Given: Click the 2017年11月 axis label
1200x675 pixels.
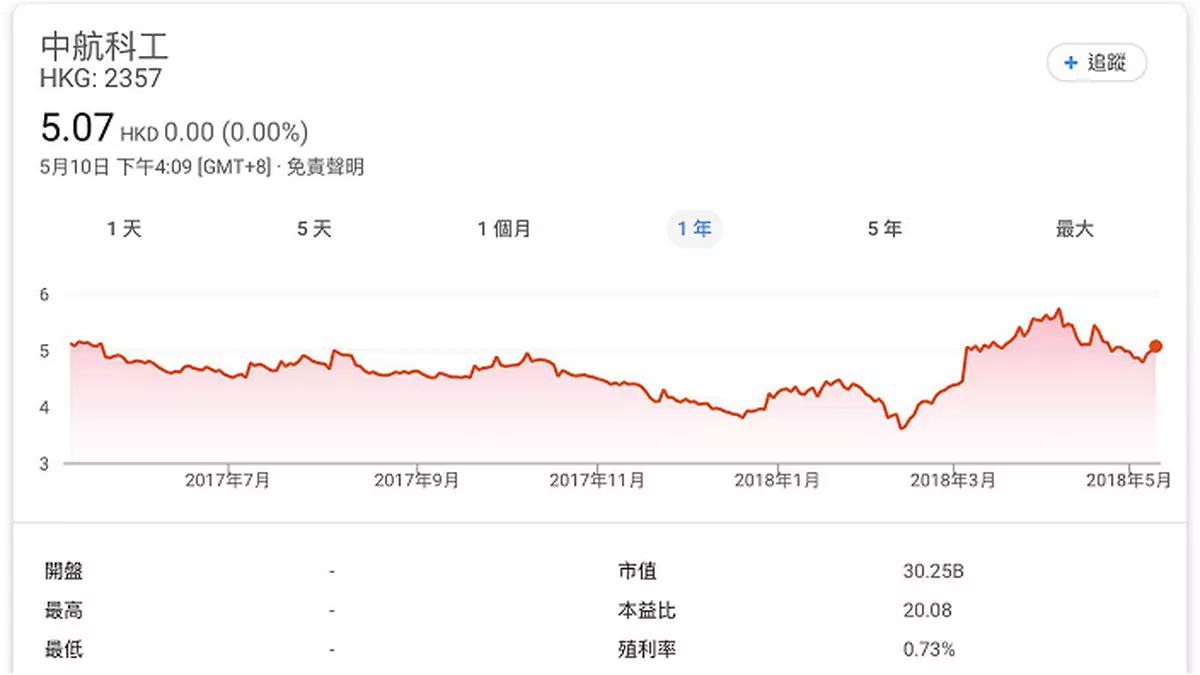Looking at the screenshot, I should [597, 481].
